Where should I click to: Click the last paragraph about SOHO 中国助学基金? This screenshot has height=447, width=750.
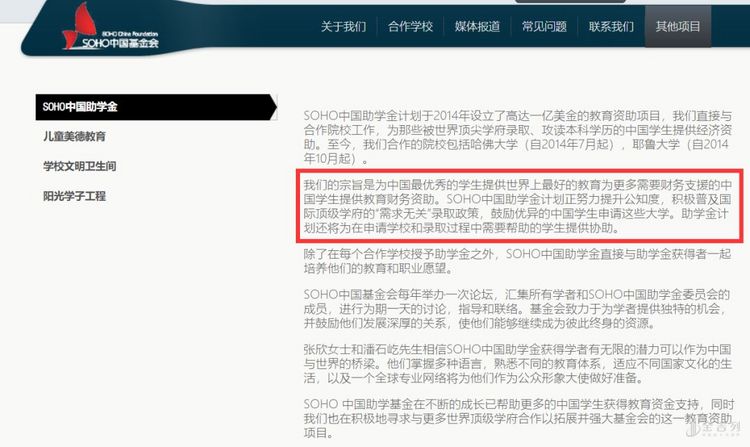518,419
